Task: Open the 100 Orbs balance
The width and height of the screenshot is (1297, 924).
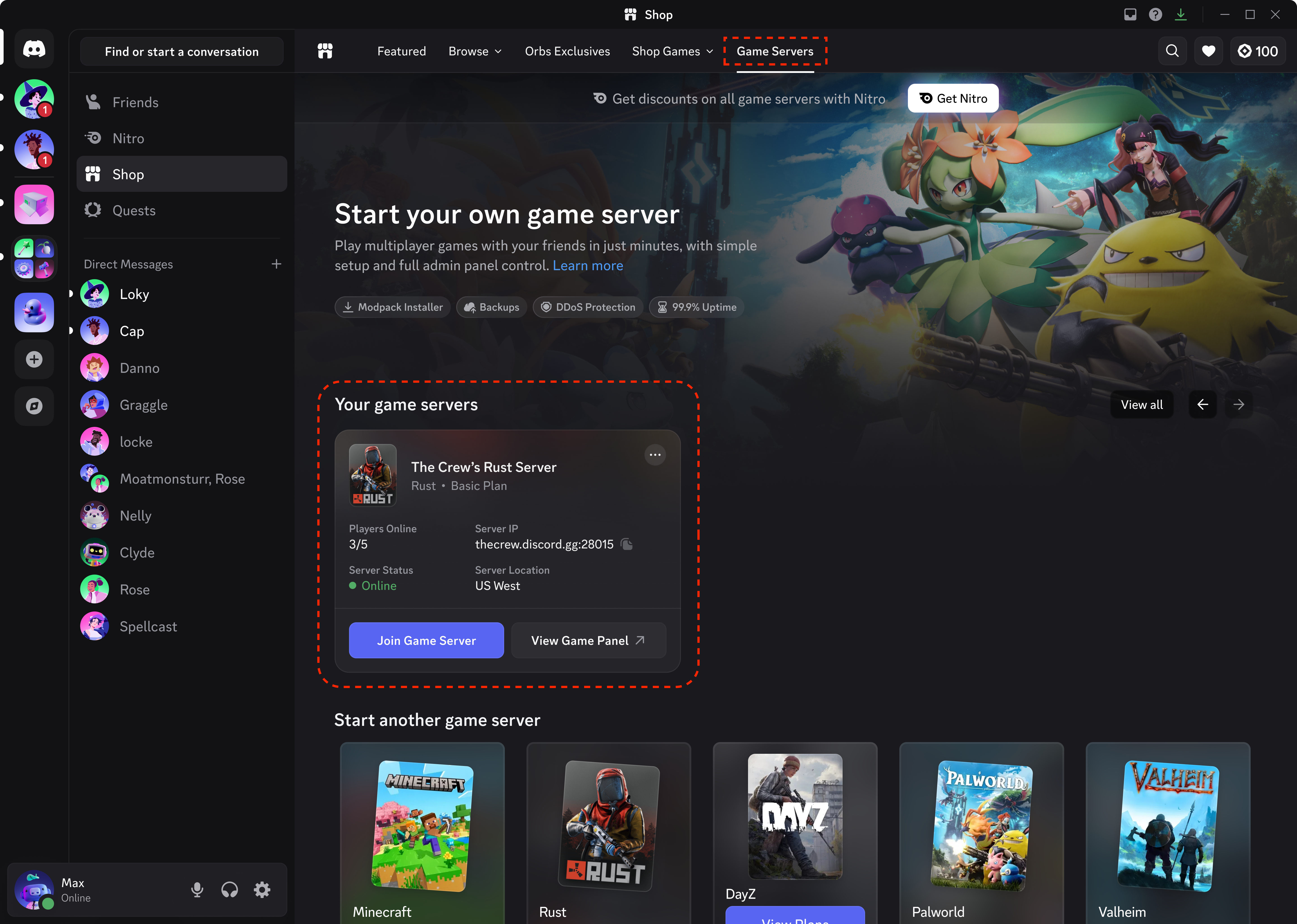Action: tap(1258, 51)
